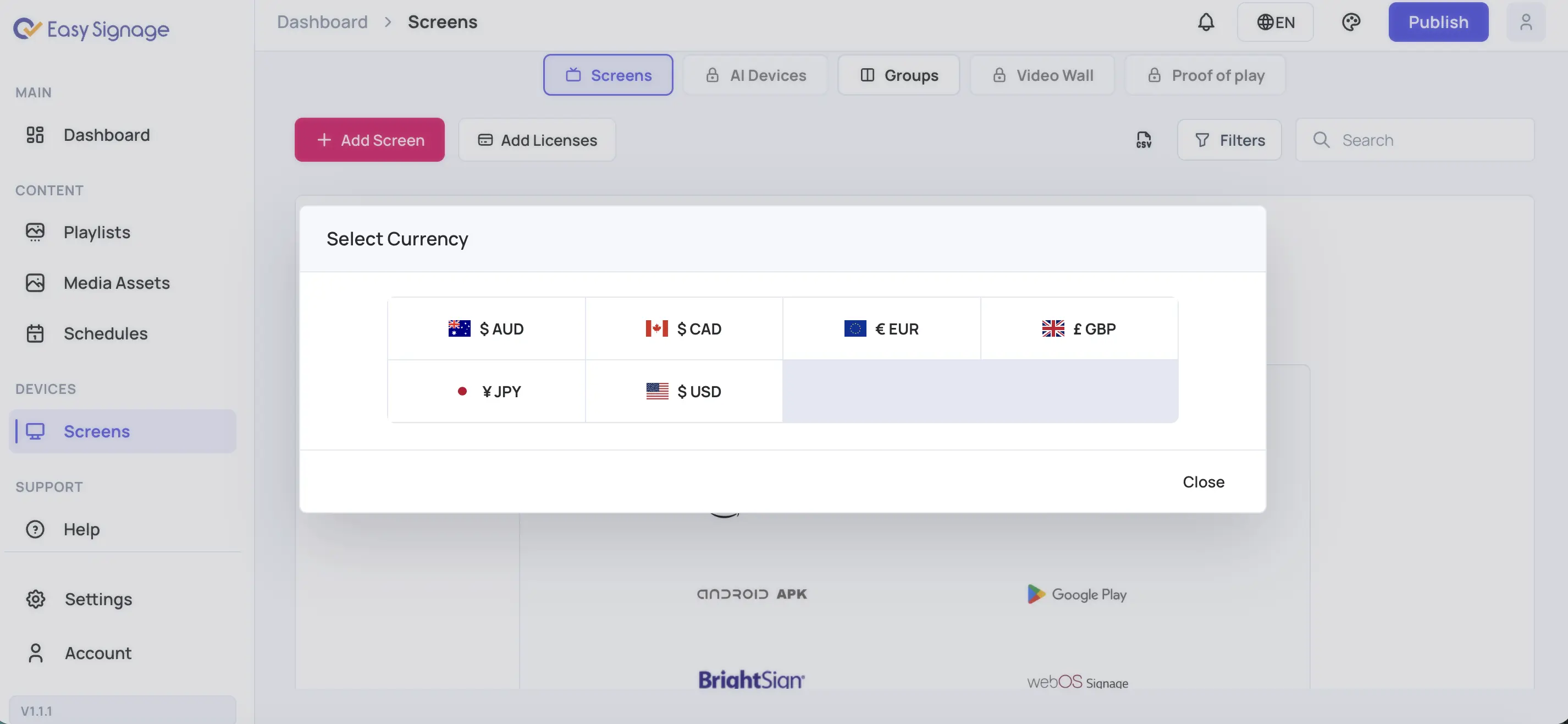Screen dimensions: 1568x724
Task: Choose the ¥ JPY currency option
Action: coord(487,391)
